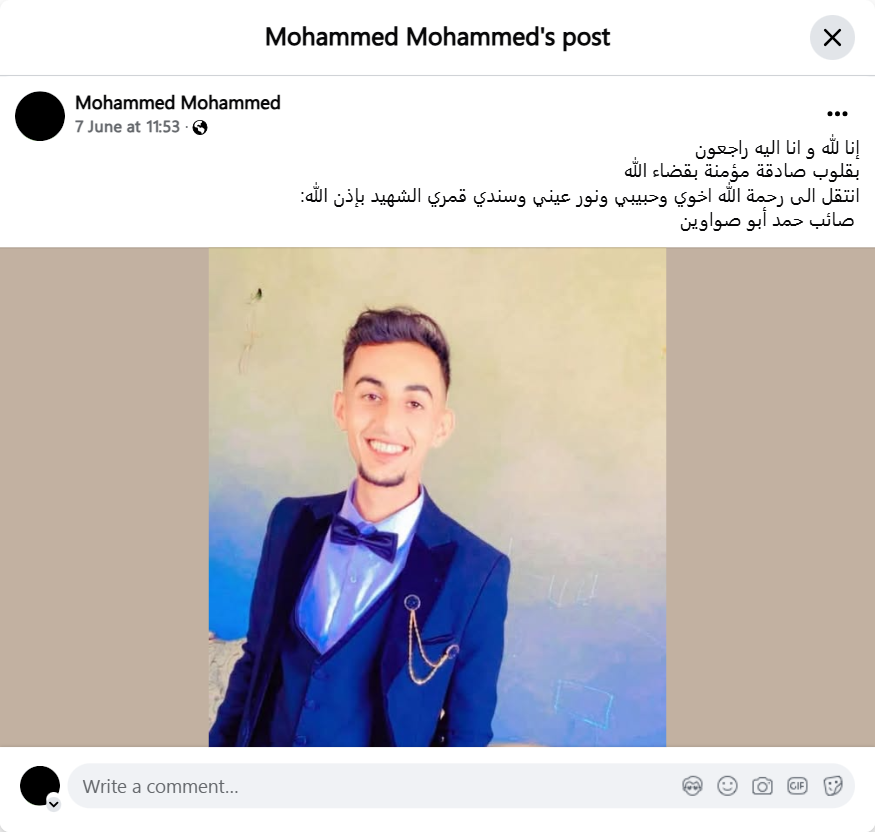Attach a photo using the camera icon
Image resolution: width=875 pixels, height=832 pixels.
(762, 786)
